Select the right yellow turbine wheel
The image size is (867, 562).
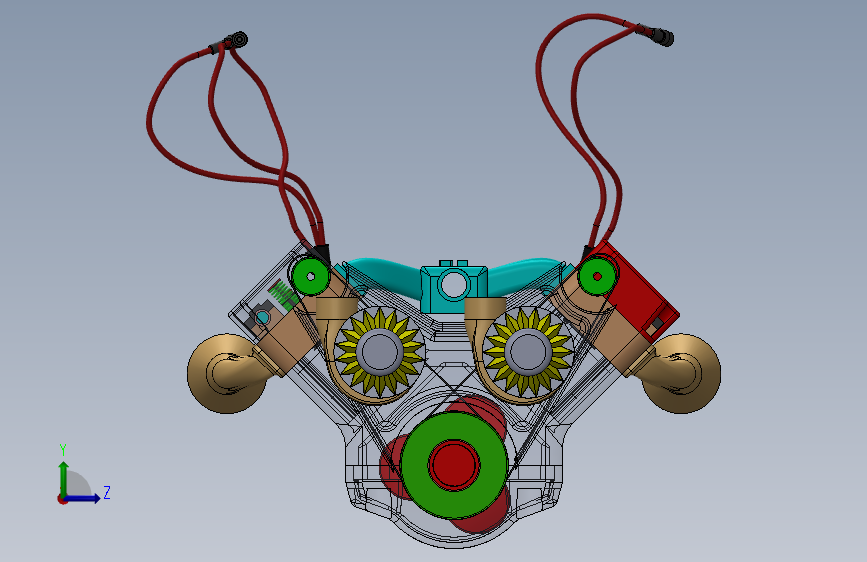pyautogui.click(x=527, y=351)
